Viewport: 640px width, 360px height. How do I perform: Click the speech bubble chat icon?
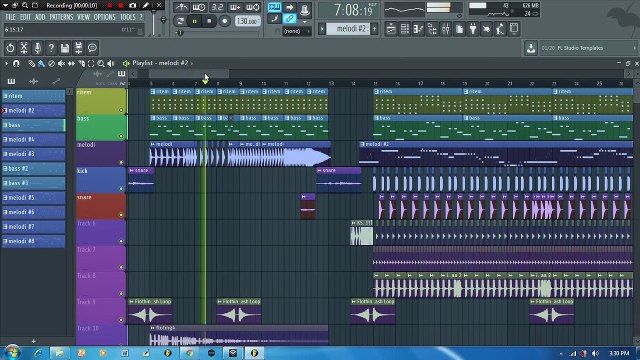click(x=93, y=48)
